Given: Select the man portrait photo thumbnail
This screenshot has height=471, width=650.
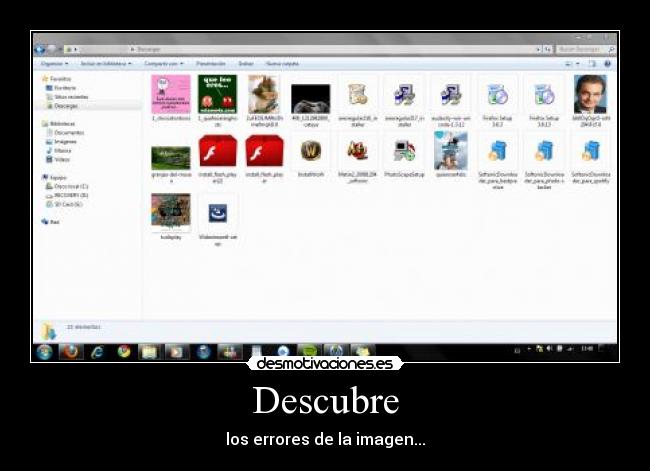Looking at the screenshot, I should 590,94.
